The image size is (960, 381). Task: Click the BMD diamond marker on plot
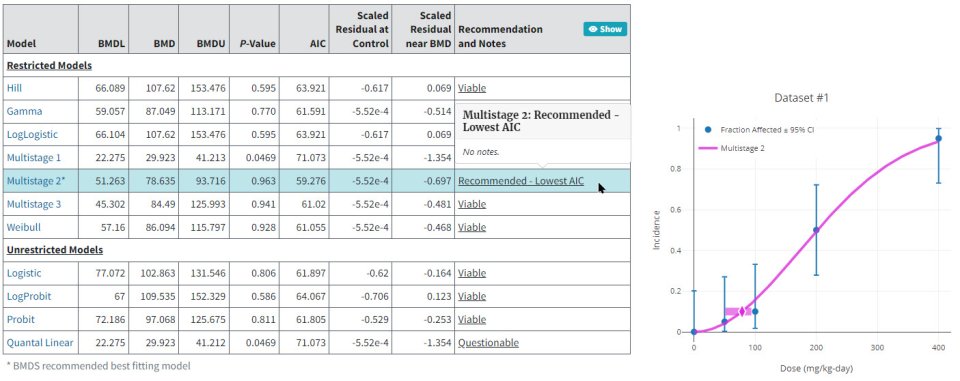click(x=742, y=312)
